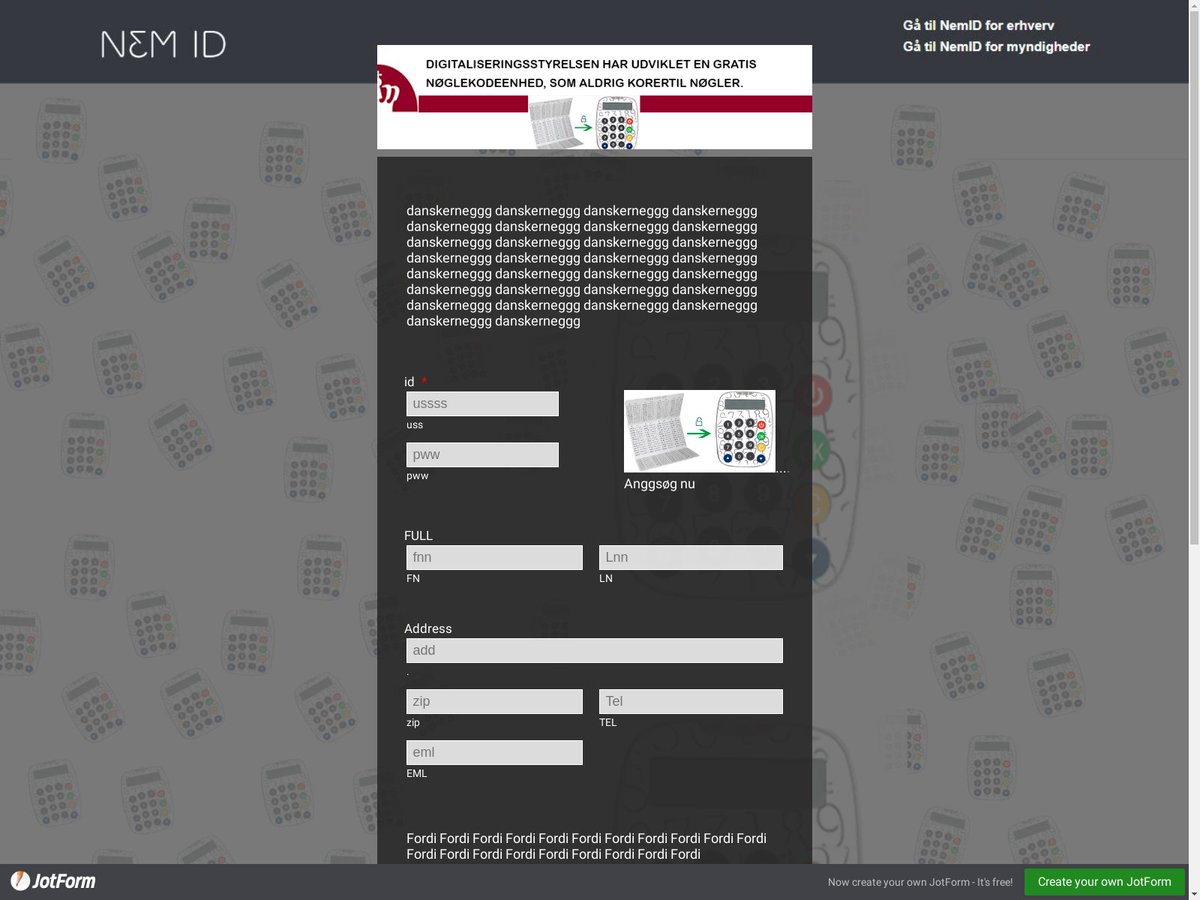Click the fnn first name field
Image resolution: width=1200 pixels, height=900 pixels.
(494, 557)
